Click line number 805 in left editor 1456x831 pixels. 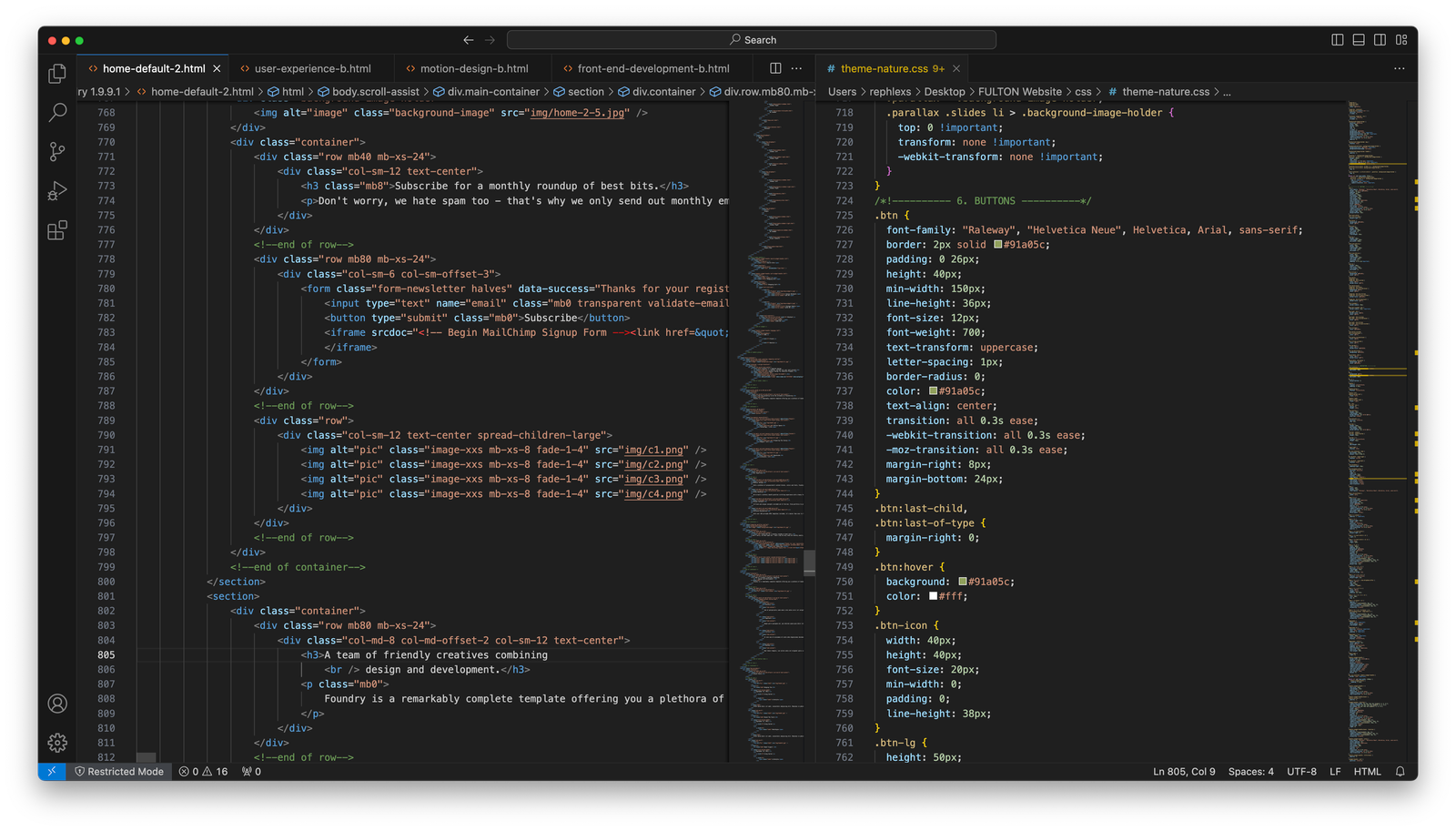[x=106, y=654]
